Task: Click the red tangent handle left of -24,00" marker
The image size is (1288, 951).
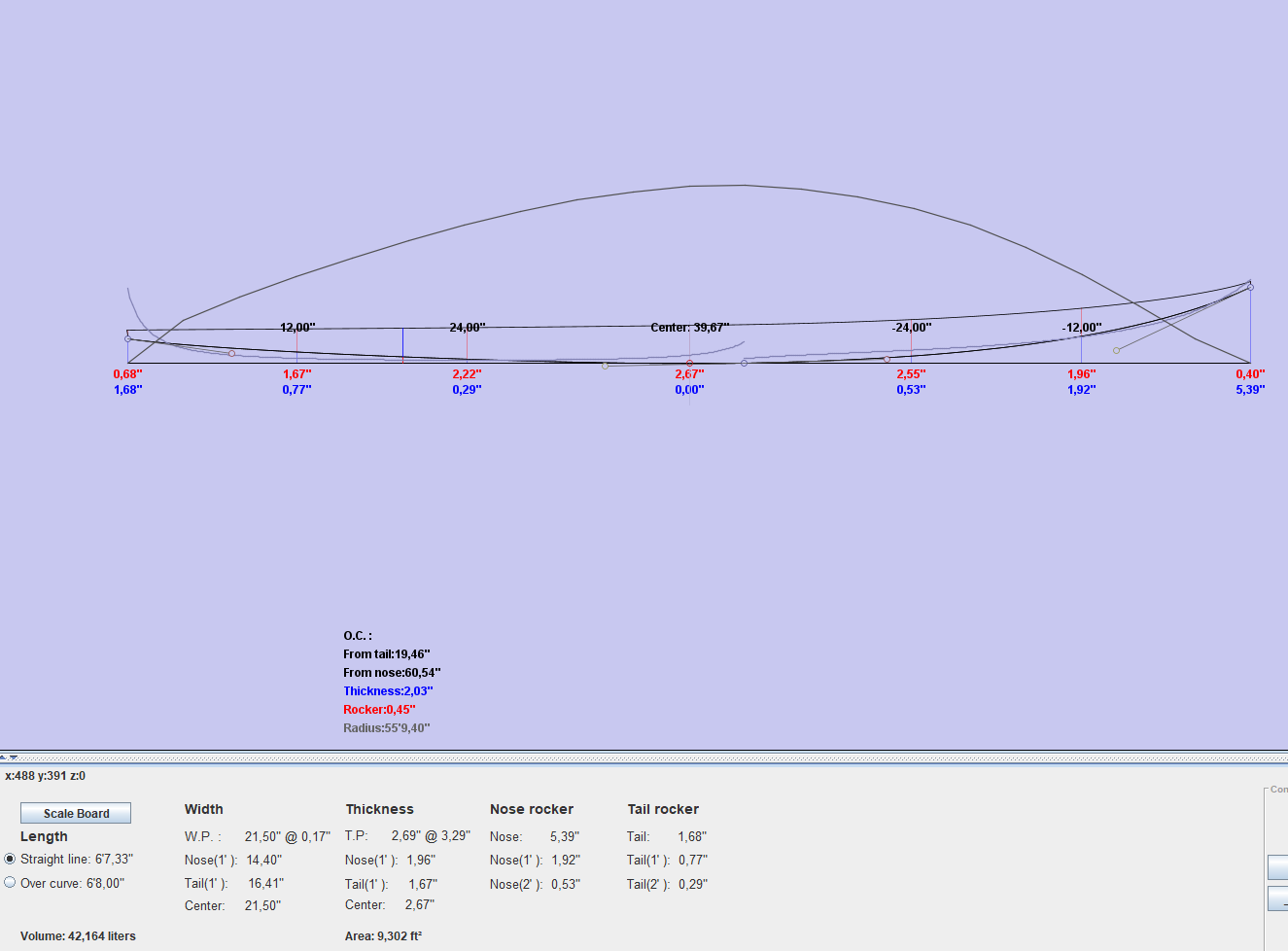Action: [x=886, y=359]
